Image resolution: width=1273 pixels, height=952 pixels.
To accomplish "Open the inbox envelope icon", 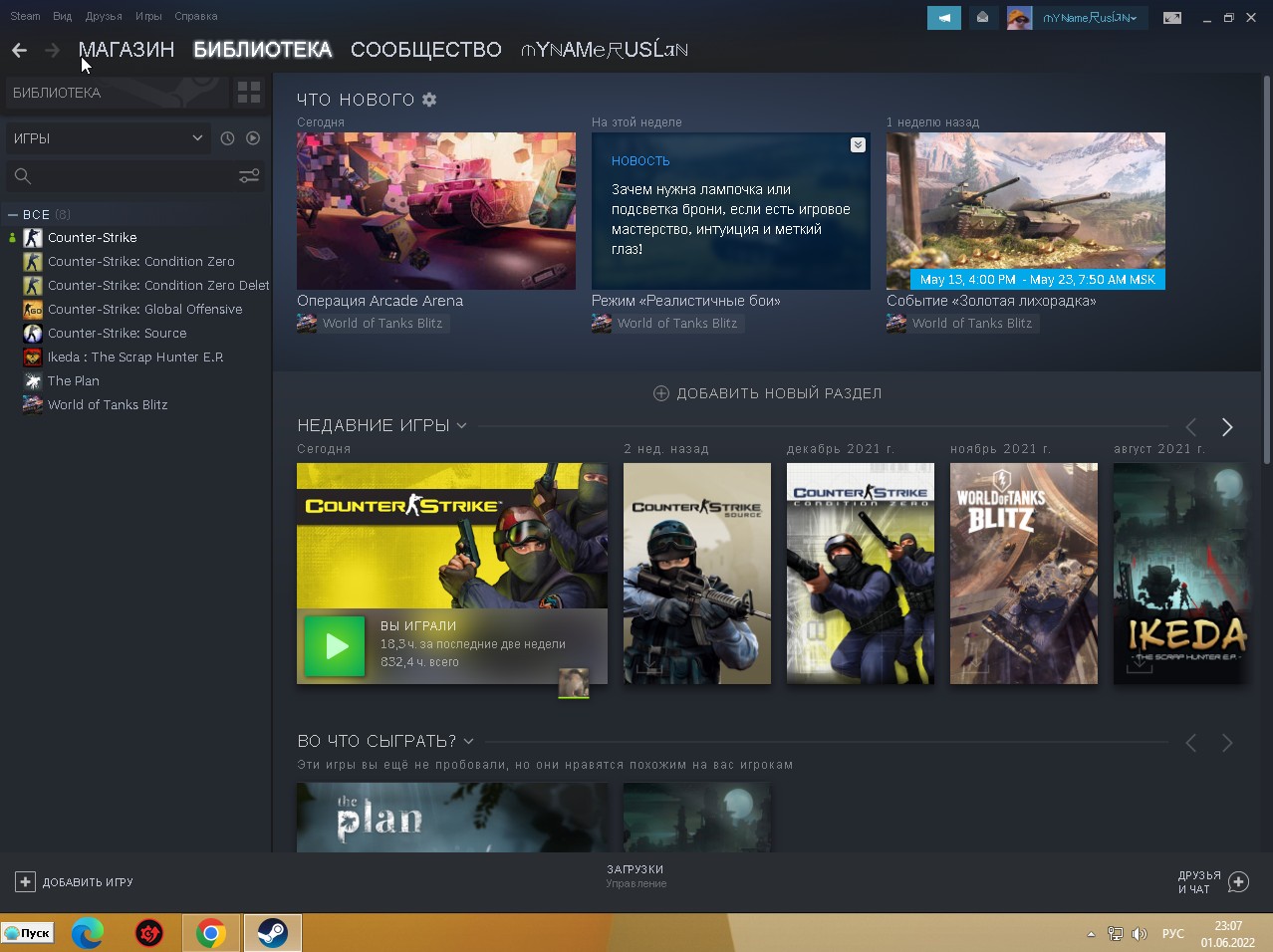I will pos(983,18).
